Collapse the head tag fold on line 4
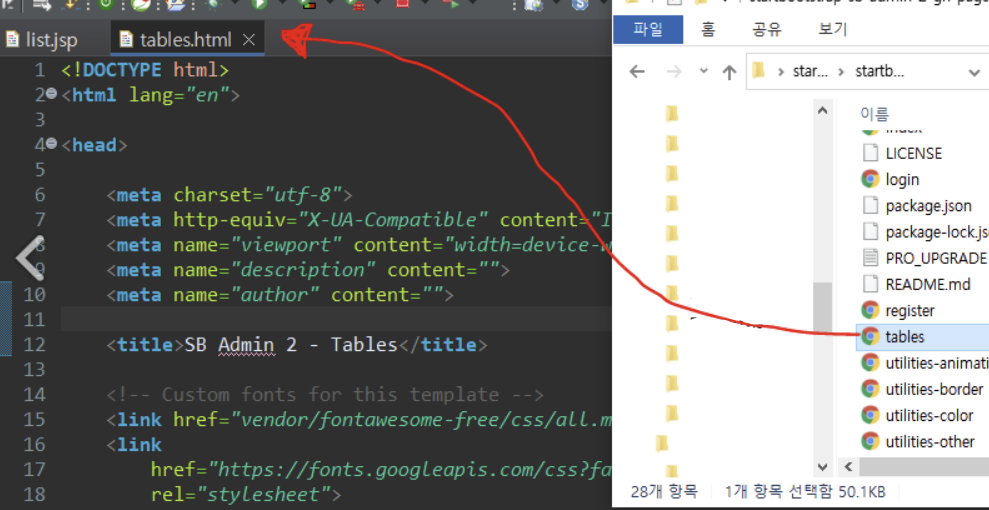Viewport: 989px width, 510px height. point(51,144)
